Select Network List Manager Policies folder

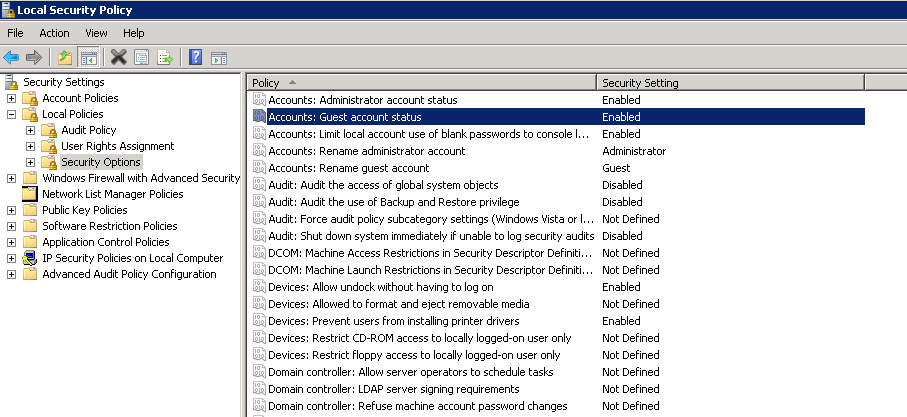pyautogui.click(x=112, y=194)
